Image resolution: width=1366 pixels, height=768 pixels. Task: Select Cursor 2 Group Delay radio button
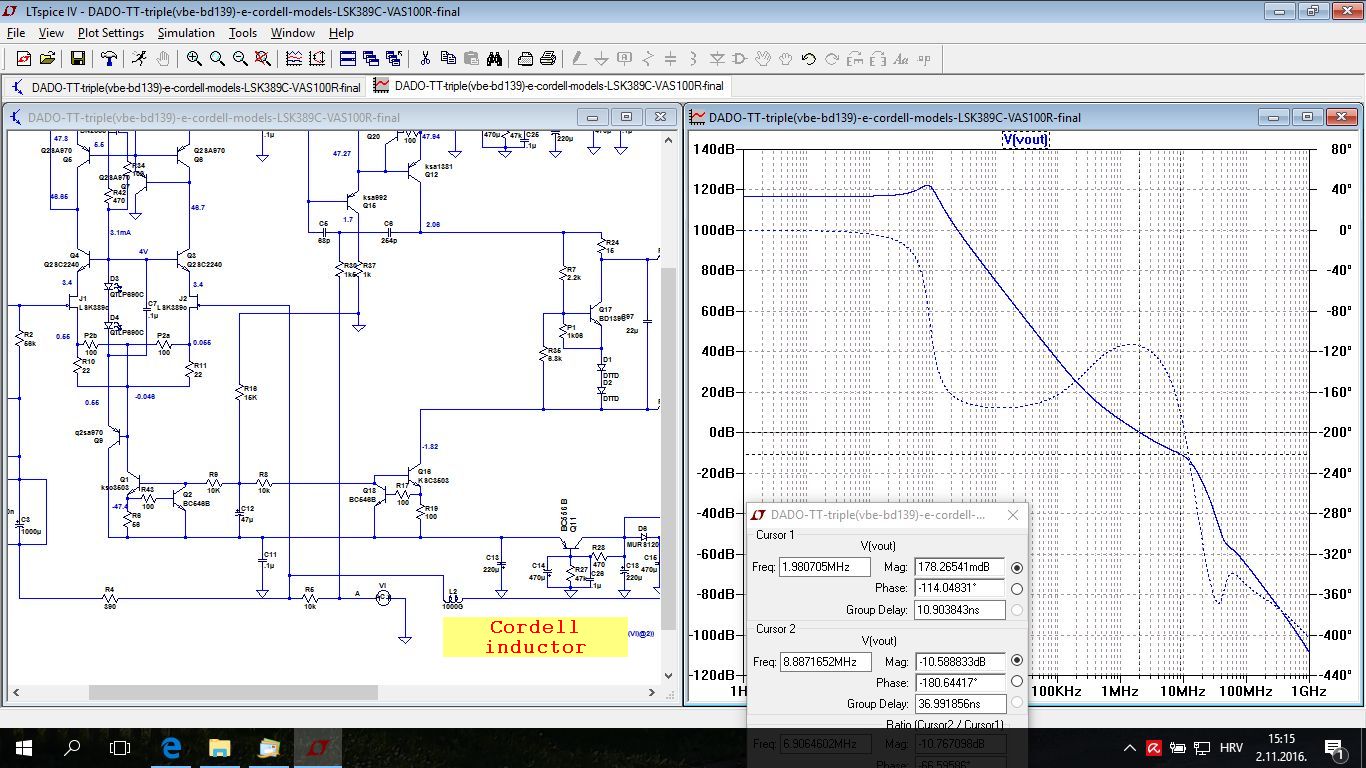tap(1017, 704)
